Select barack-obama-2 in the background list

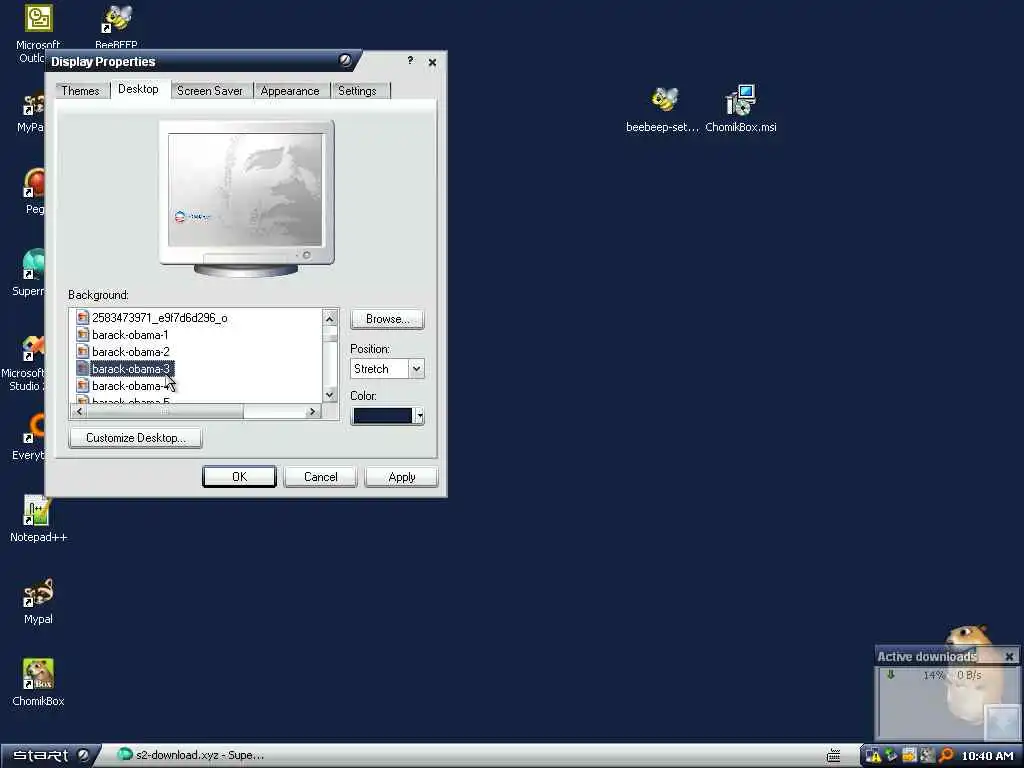[x=131, y=351]
